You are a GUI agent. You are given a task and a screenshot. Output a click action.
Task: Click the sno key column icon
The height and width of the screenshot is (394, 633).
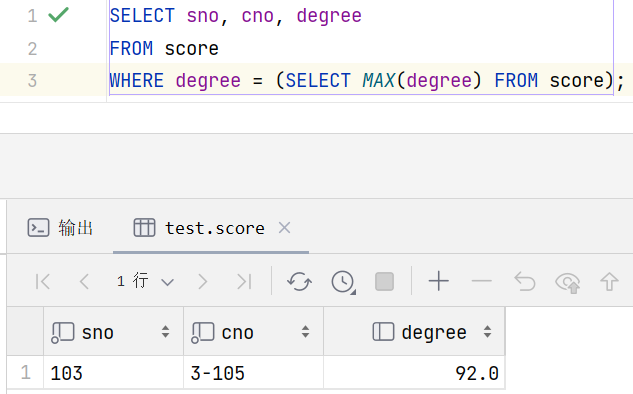(x=63, y=333)
